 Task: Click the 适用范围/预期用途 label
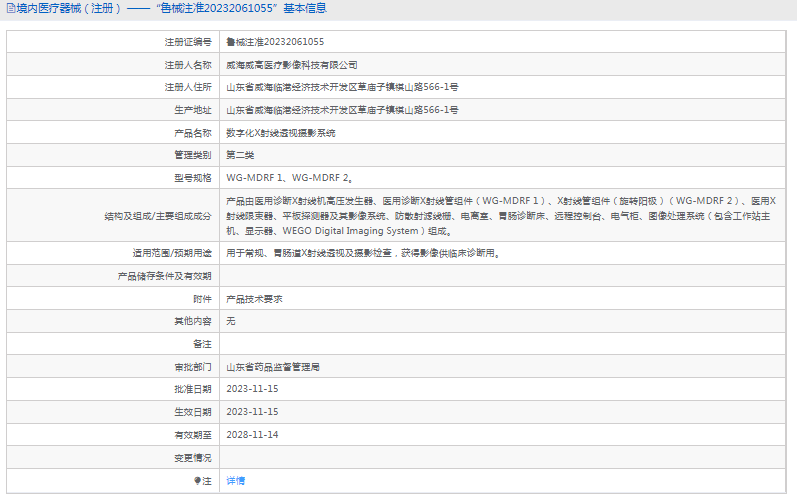click(172, 253)
